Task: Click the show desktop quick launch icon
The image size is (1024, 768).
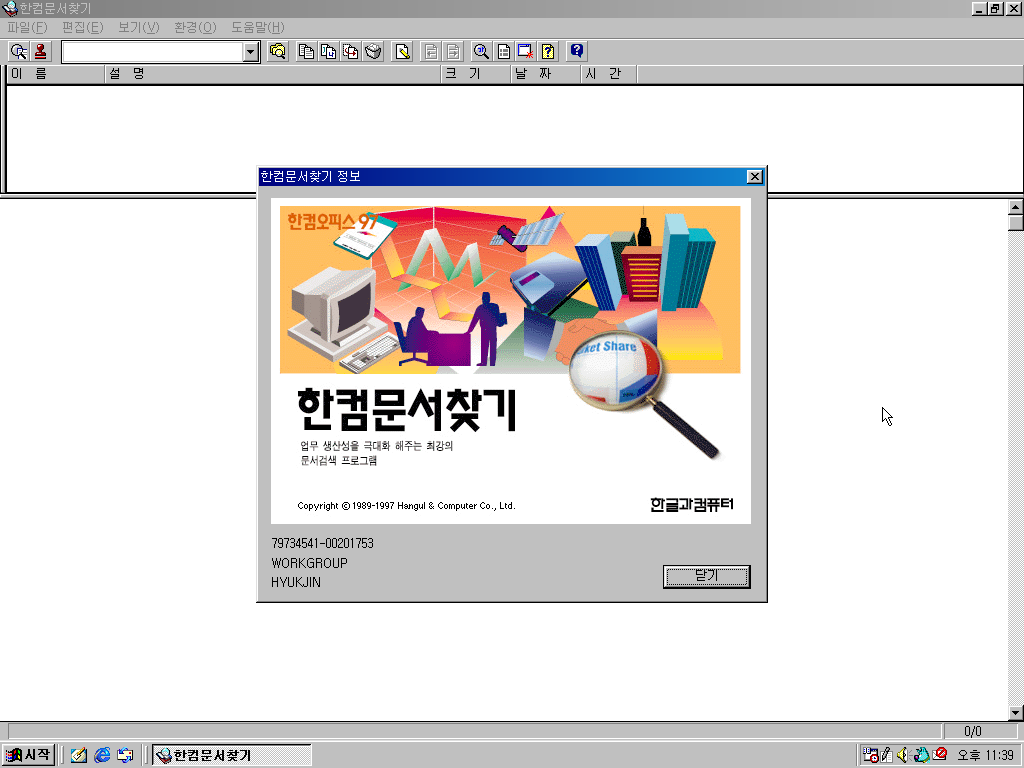Action: (125, 755)
